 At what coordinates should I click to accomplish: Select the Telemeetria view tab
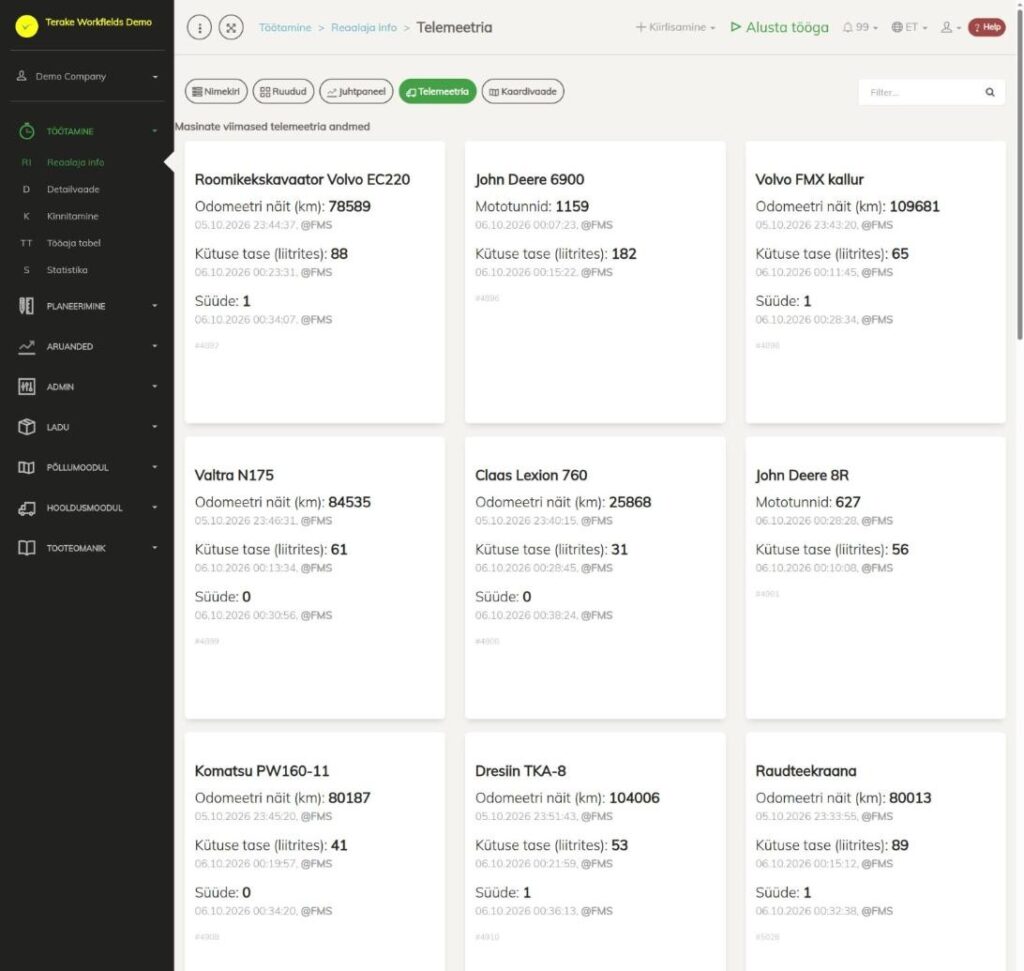pyautogui.click(x=438, y=91)
